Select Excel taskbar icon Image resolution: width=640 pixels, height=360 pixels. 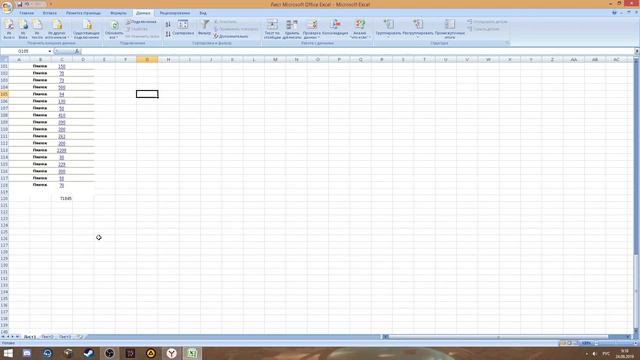[192, 353]
